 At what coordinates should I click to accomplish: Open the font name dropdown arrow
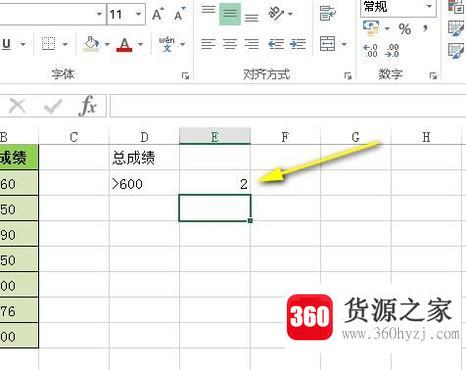coord(99,14)
